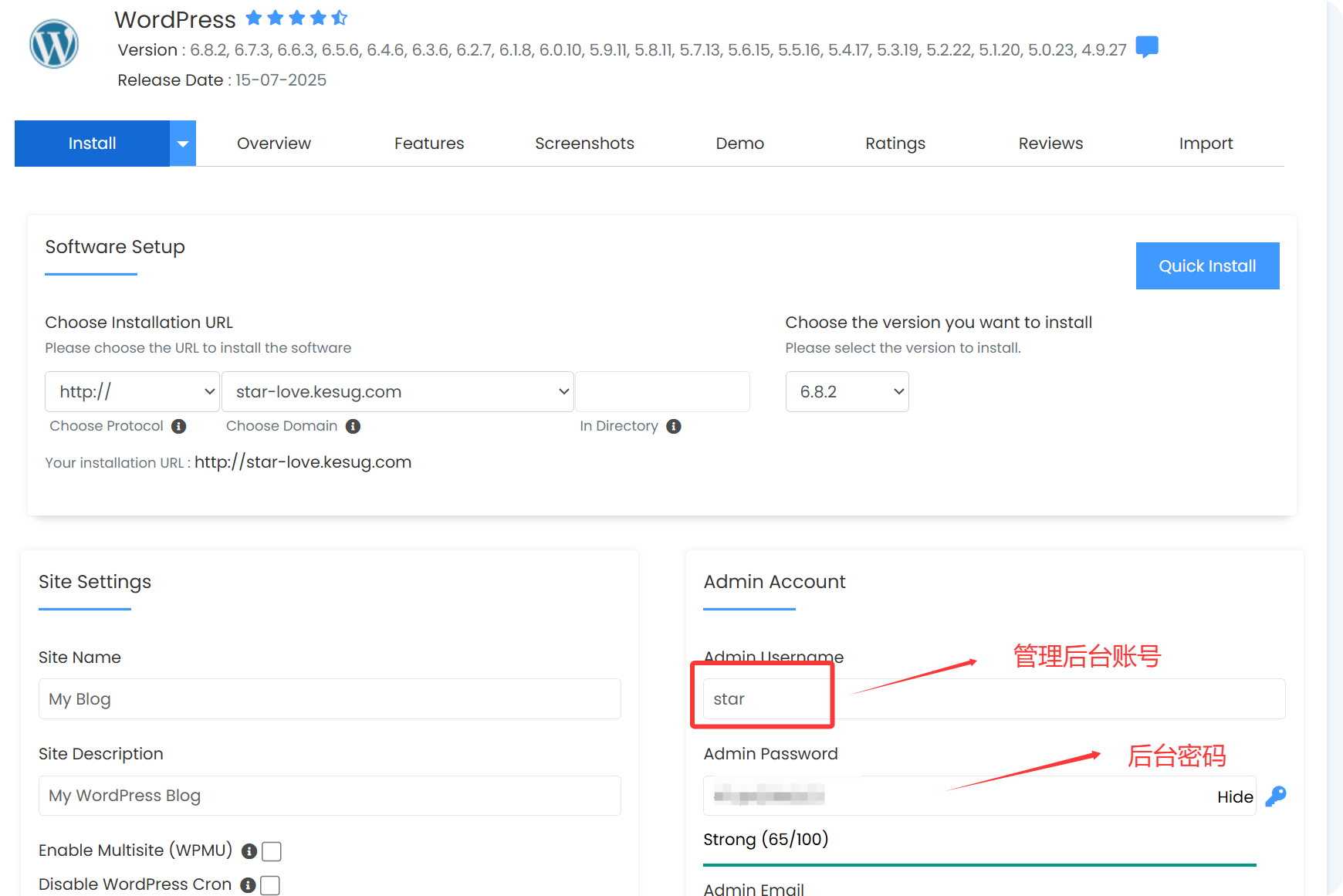Open the domain dropdown star-love.kesug.com
The width and height of the screenshot is (1343, 896).
397,392
